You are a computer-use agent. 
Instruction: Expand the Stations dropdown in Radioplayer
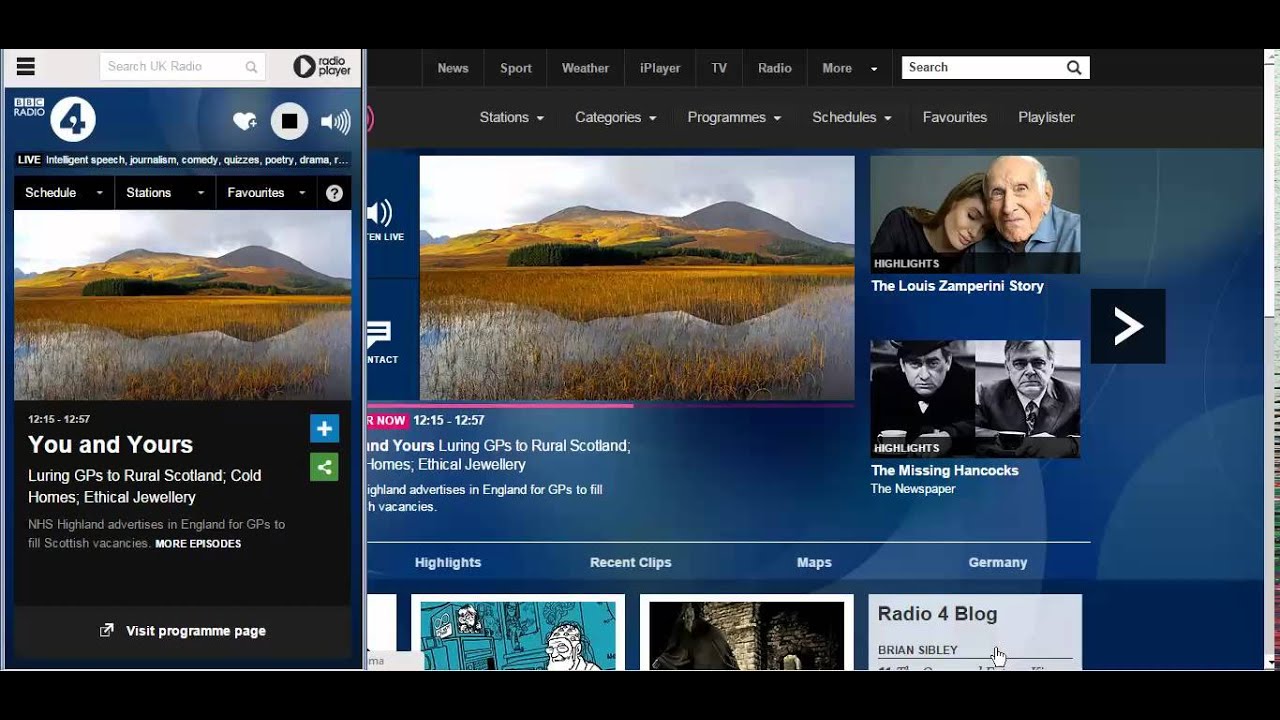click(166, 193)
